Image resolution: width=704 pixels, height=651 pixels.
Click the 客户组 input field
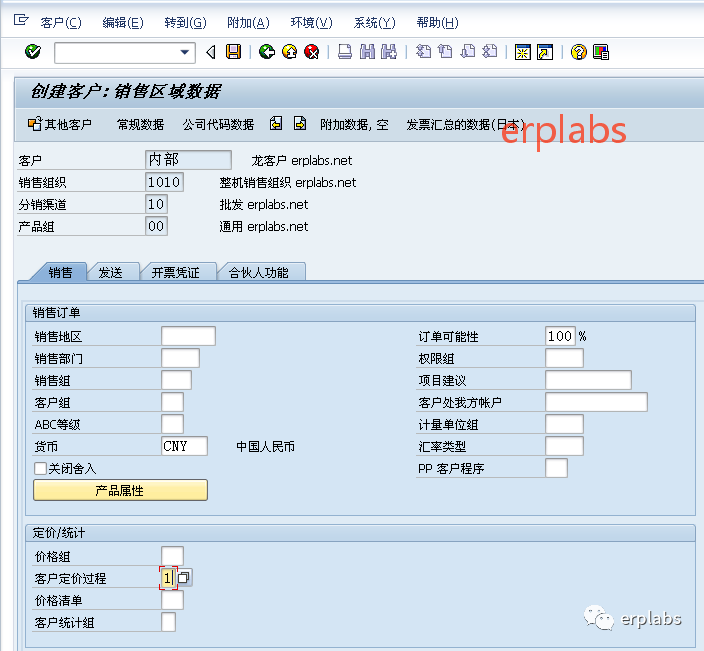(x=172, y=402)
